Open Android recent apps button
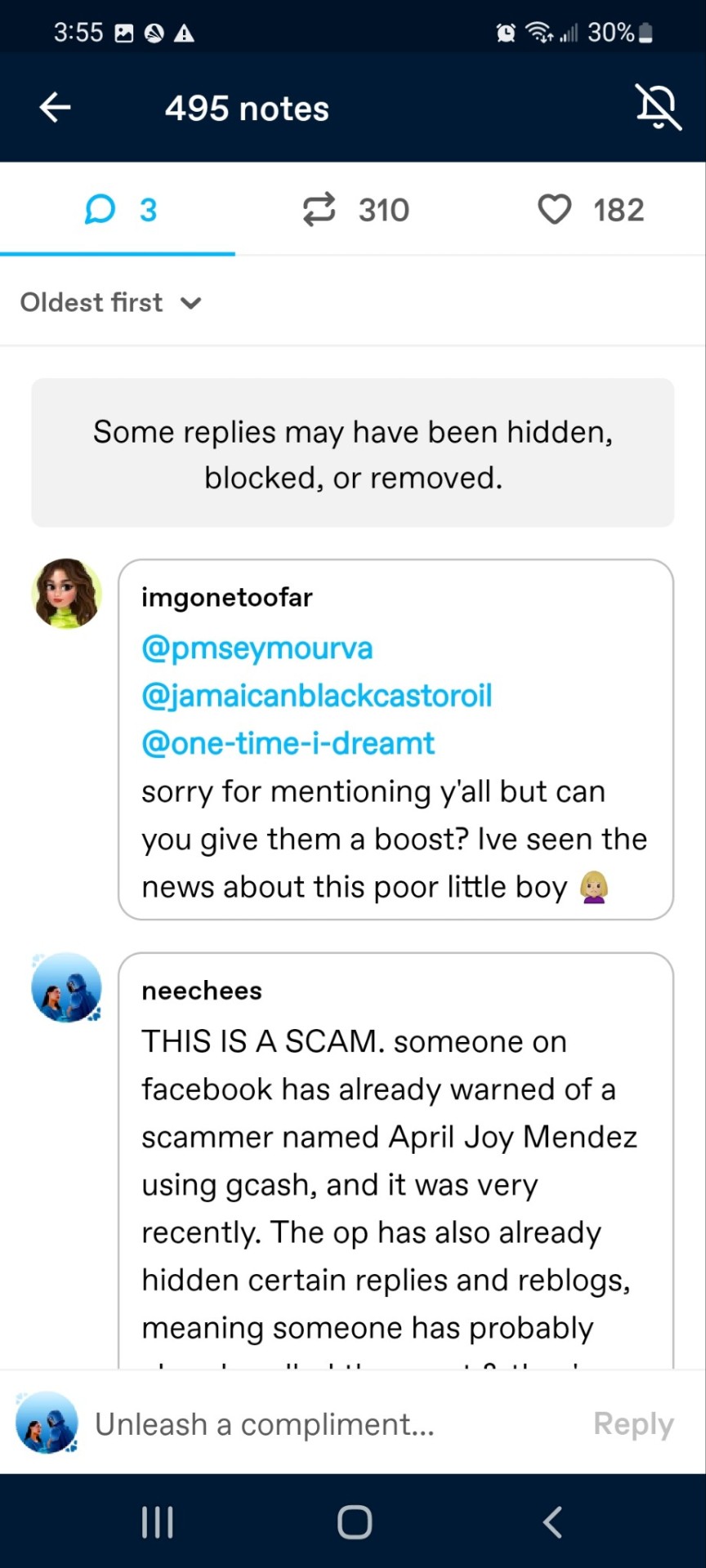The width and height of the screenshot is (706, 1568). (157, 1522)
